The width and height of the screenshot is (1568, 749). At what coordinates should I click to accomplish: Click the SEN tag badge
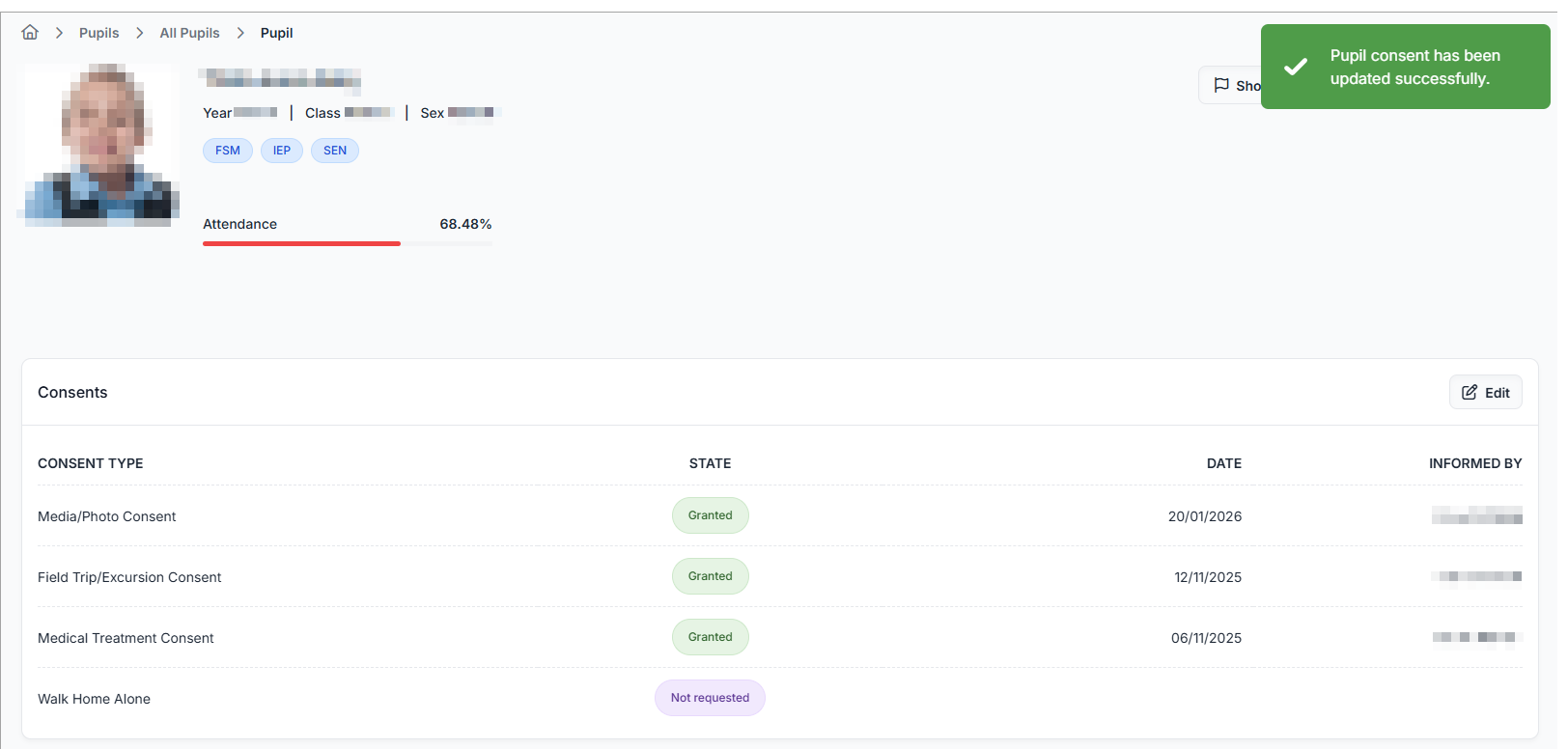(x=335, y=151)
